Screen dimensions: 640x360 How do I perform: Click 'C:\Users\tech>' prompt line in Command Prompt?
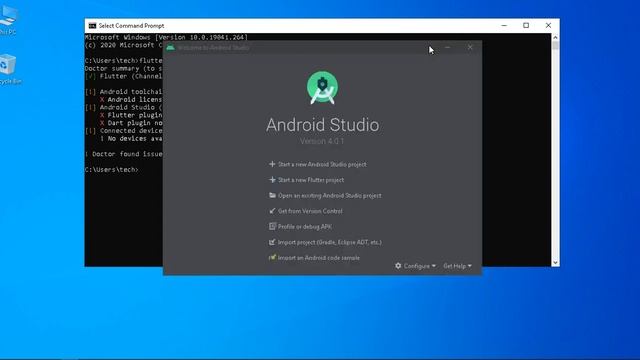pyautogui.click(x=111, y=169)
